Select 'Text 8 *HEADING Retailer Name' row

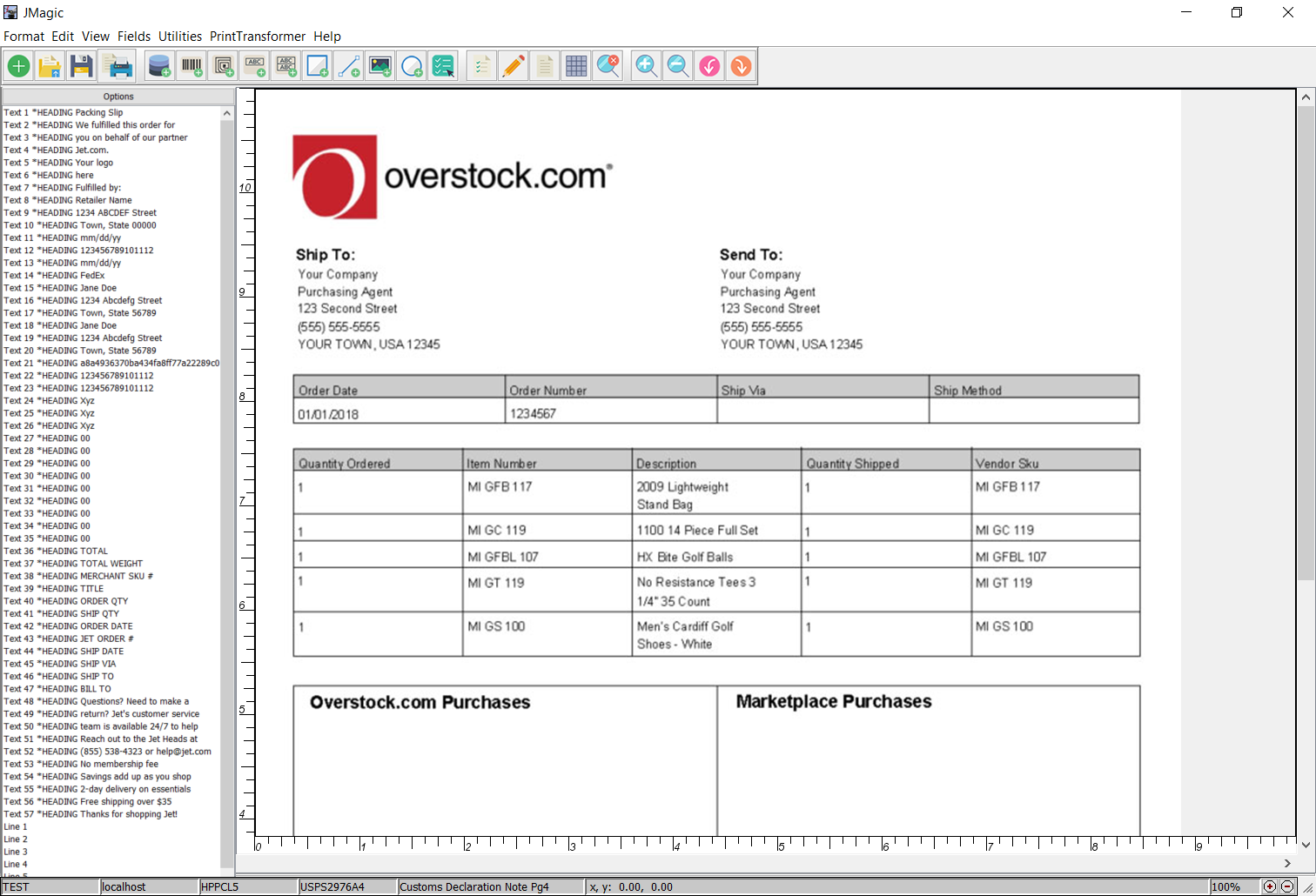(111, 200)
